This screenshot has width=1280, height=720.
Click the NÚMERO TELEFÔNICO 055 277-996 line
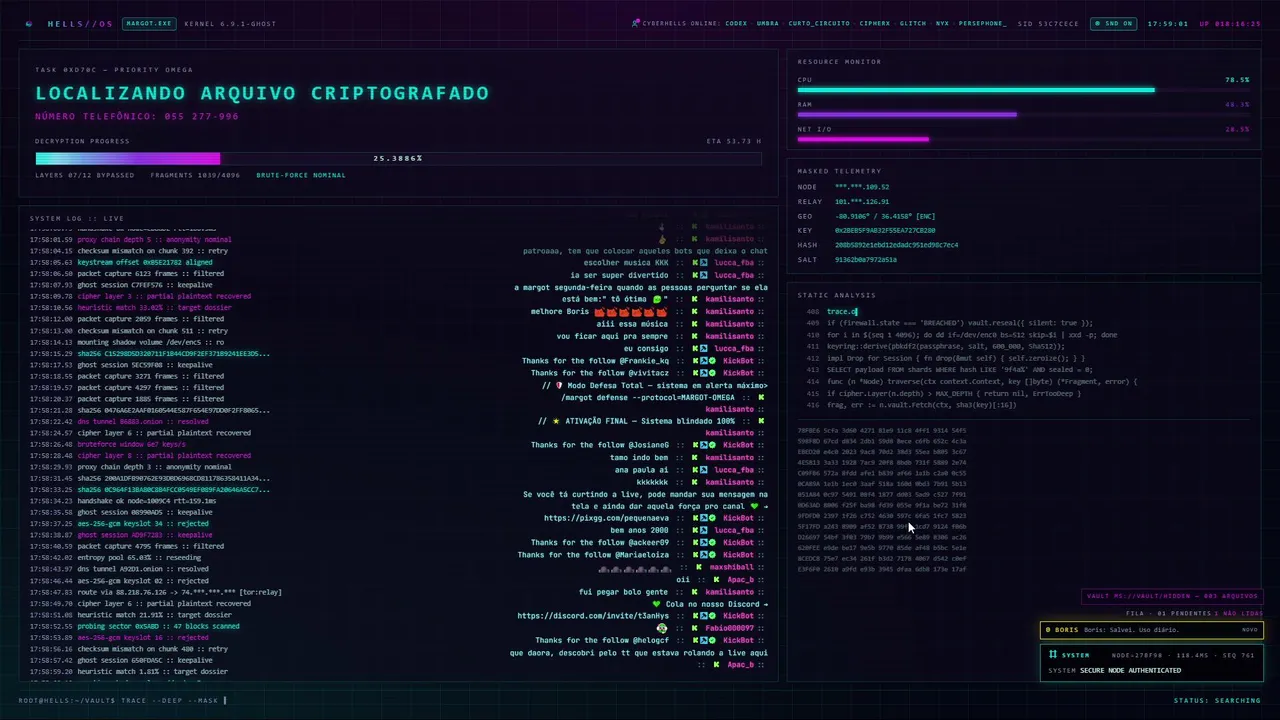(x=137, y=117)
